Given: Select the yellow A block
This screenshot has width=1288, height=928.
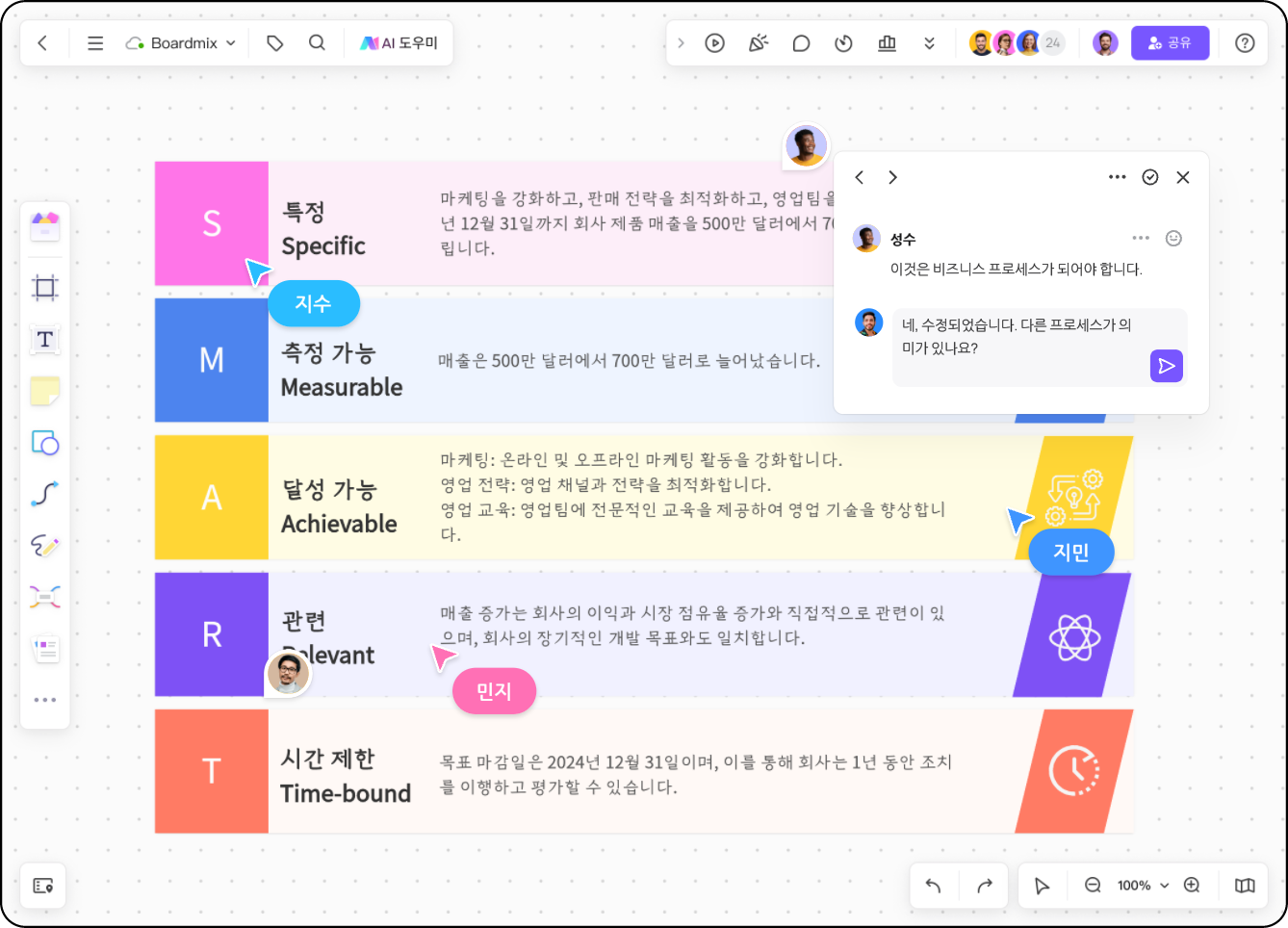Looking at the screenshot, I should click(x=212, y=497).
